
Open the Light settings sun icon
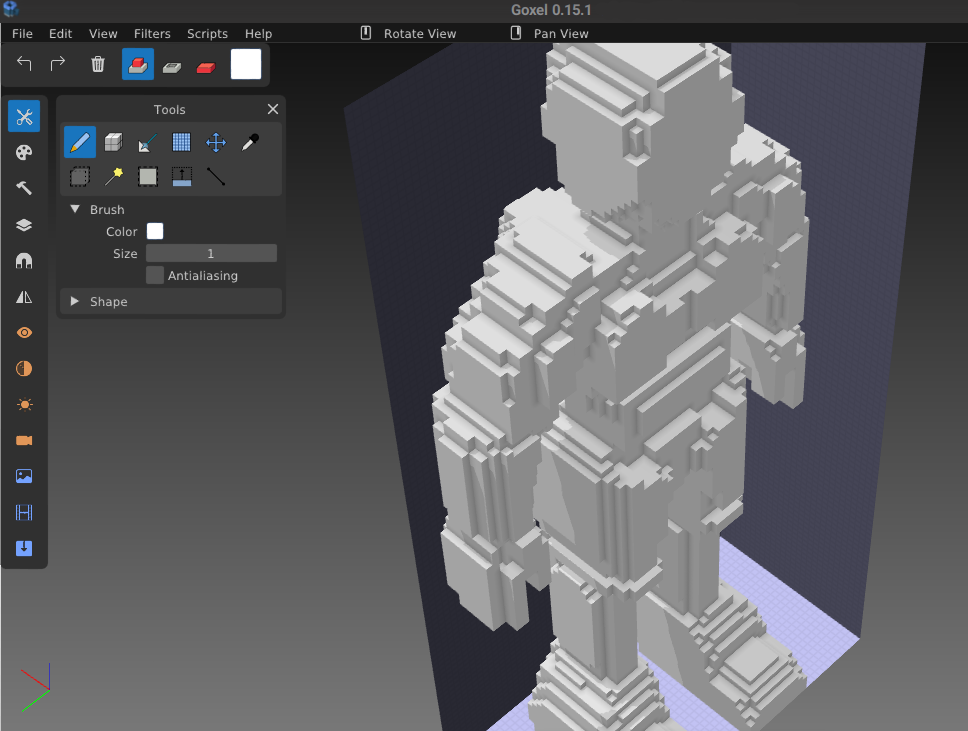24,405
